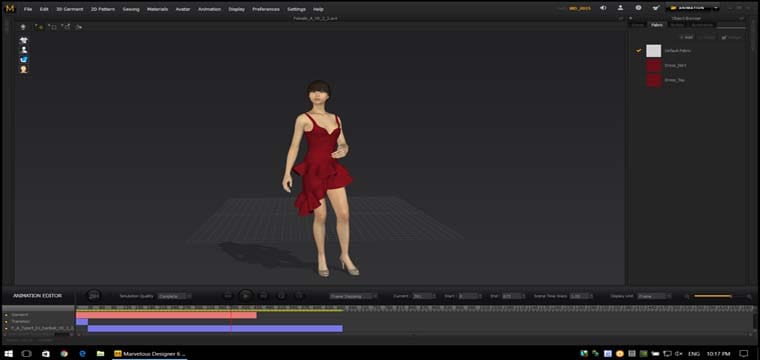Open the Edit menu
Viewport: 760px width, 360px height.
coord(44,9)
